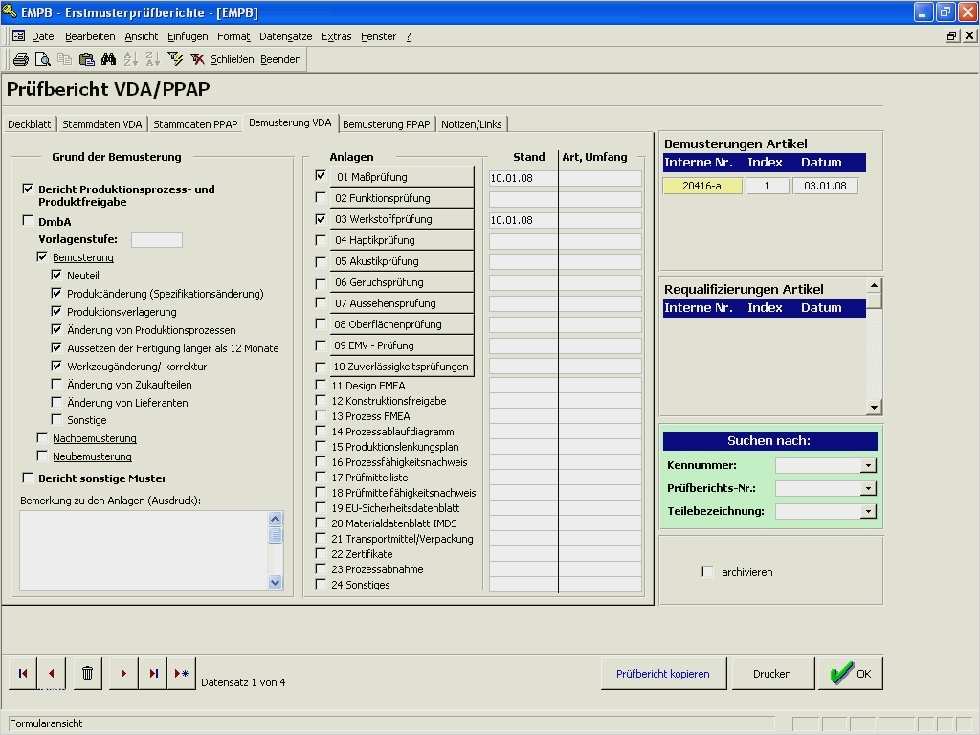The image size is (980, 735).
Task: Remove the filter with the red X funnel icon
Action: [197, 59]
